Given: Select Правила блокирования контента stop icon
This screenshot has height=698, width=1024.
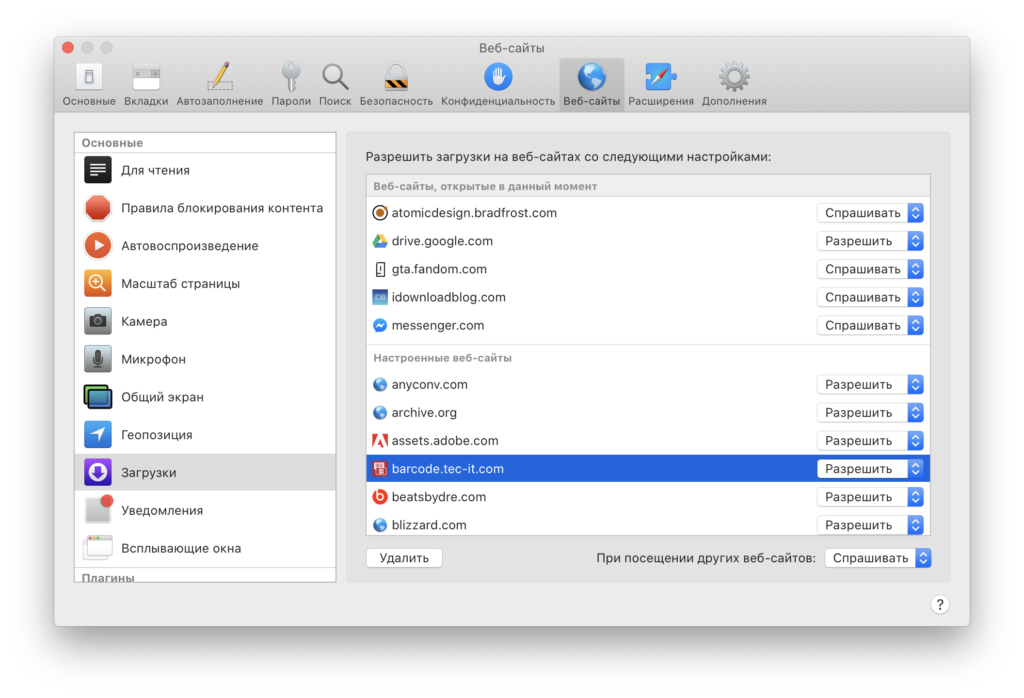Looking at the screenshot, I should 98,208.
